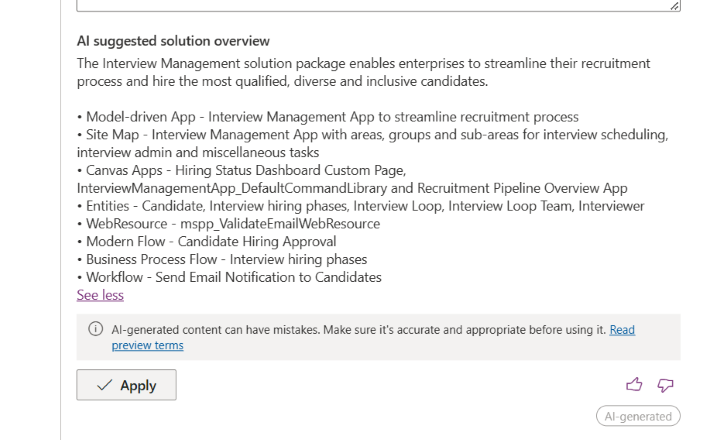Click the AI-generated badge
This screenshot has width=714, height=440.
638,416
